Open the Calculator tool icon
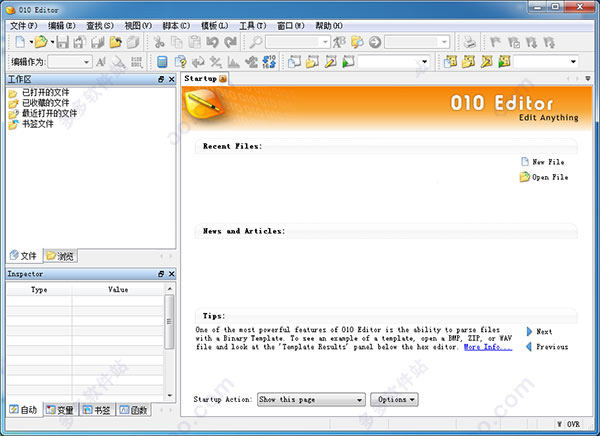The image size is (600, 436). (162, 62)
